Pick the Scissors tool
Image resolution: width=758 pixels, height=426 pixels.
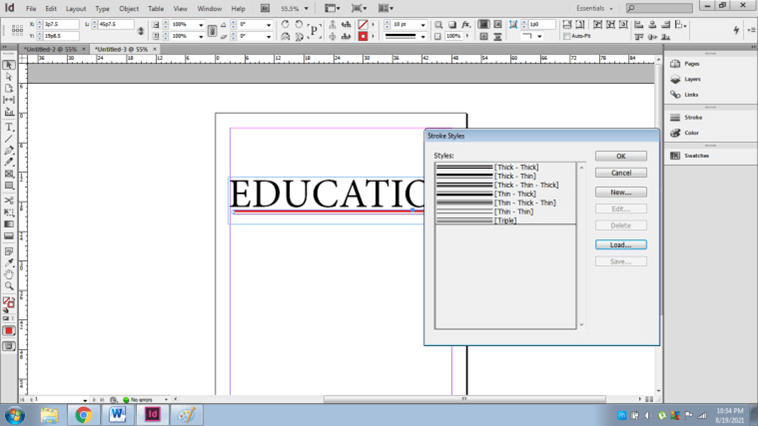pyautogui.click(x=9, y=200)
